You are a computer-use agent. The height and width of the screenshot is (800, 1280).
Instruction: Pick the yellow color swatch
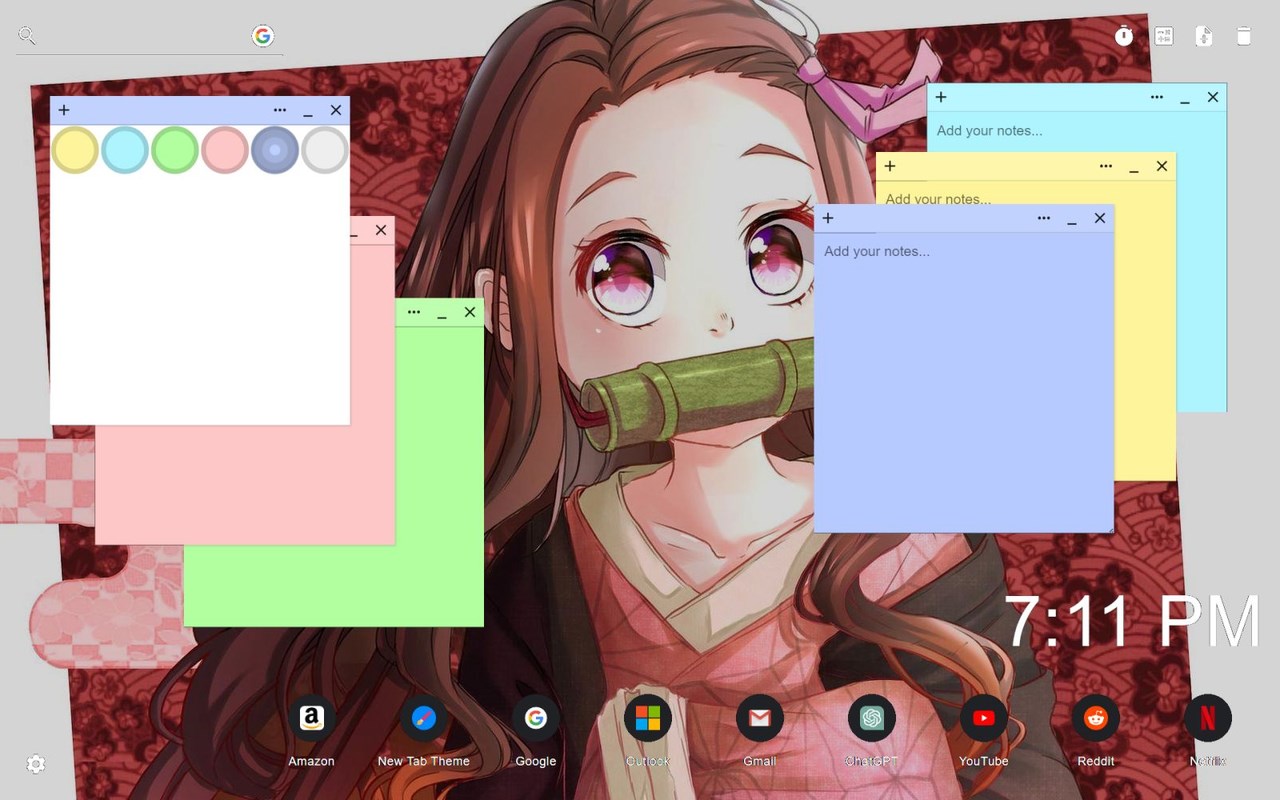pos(75,150)
